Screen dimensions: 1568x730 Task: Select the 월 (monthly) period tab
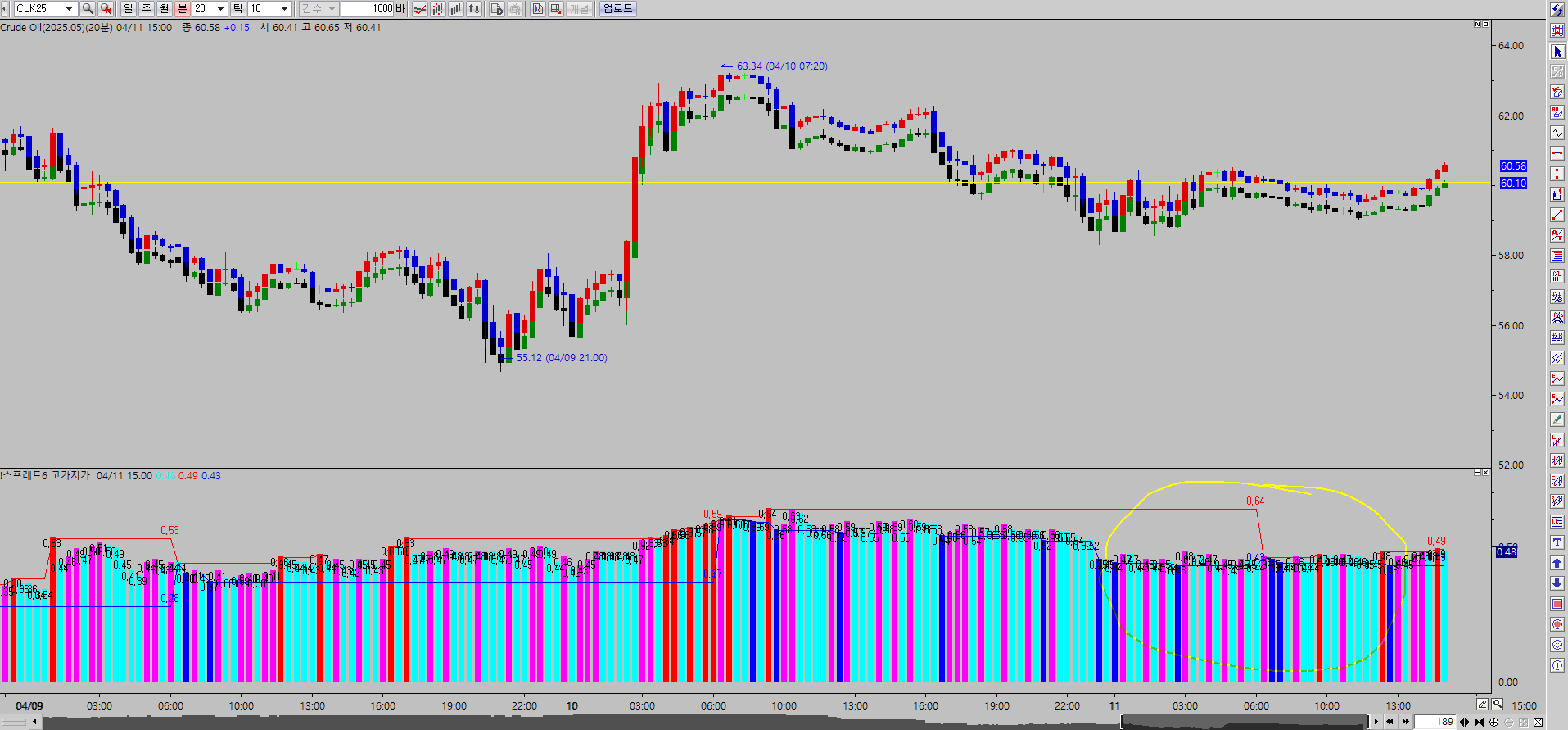[164, 8]
